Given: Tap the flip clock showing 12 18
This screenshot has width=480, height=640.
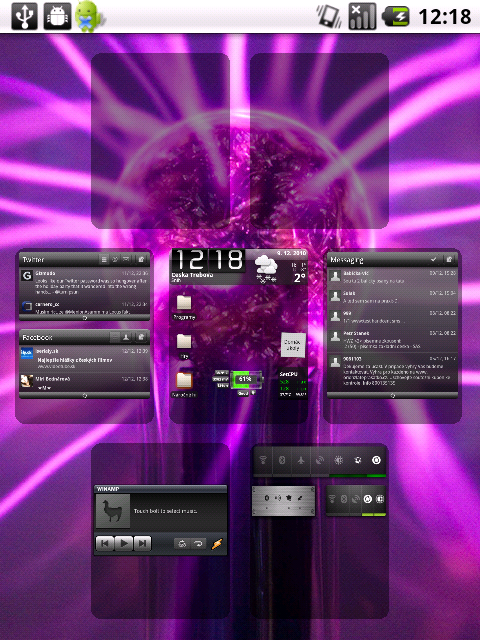Looking at the screenshot, I should (209, 260).
